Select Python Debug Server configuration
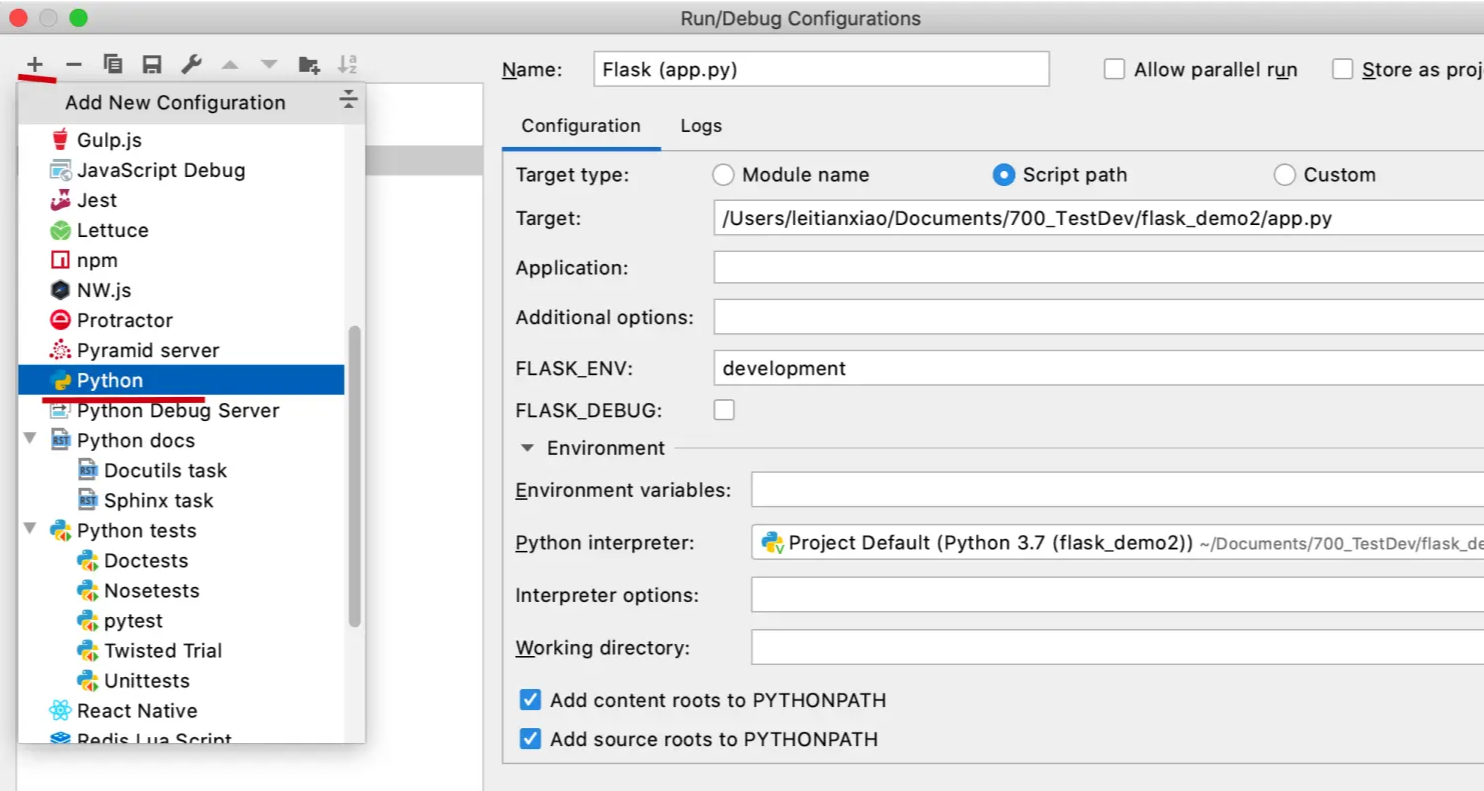1484x791 pixels. (181, 410)
